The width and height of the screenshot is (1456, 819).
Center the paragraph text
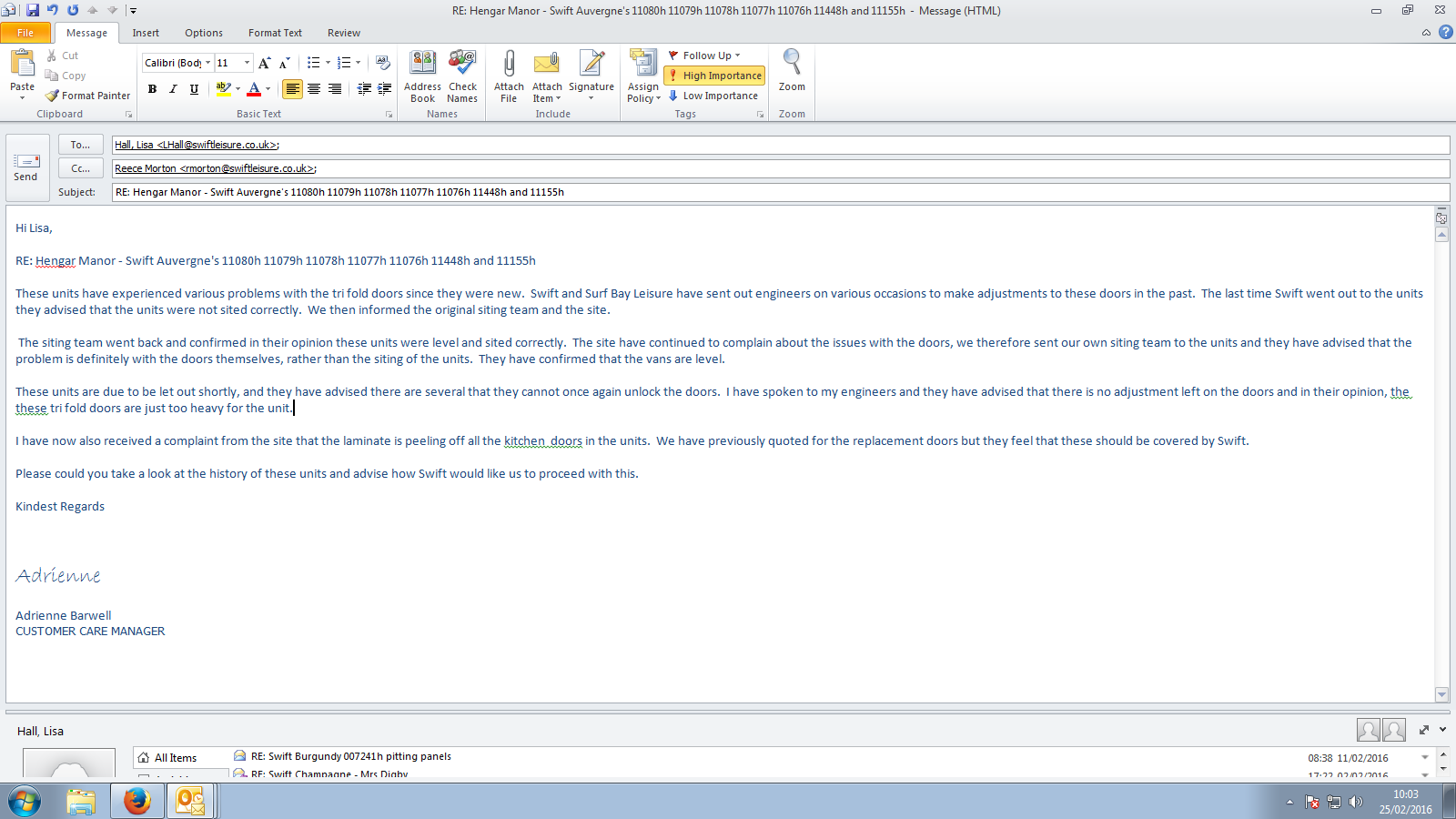point(314,88)
